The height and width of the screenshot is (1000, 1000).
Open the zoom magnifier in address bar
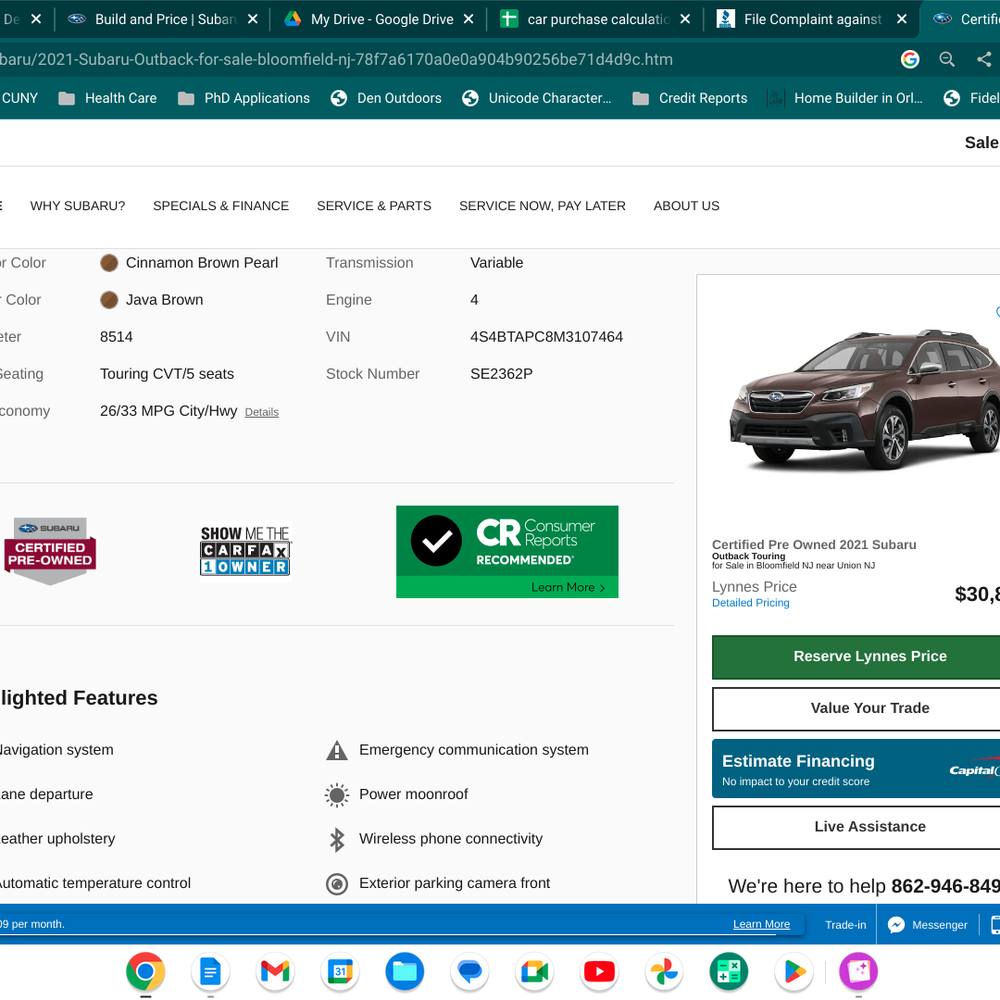(947, 59)
